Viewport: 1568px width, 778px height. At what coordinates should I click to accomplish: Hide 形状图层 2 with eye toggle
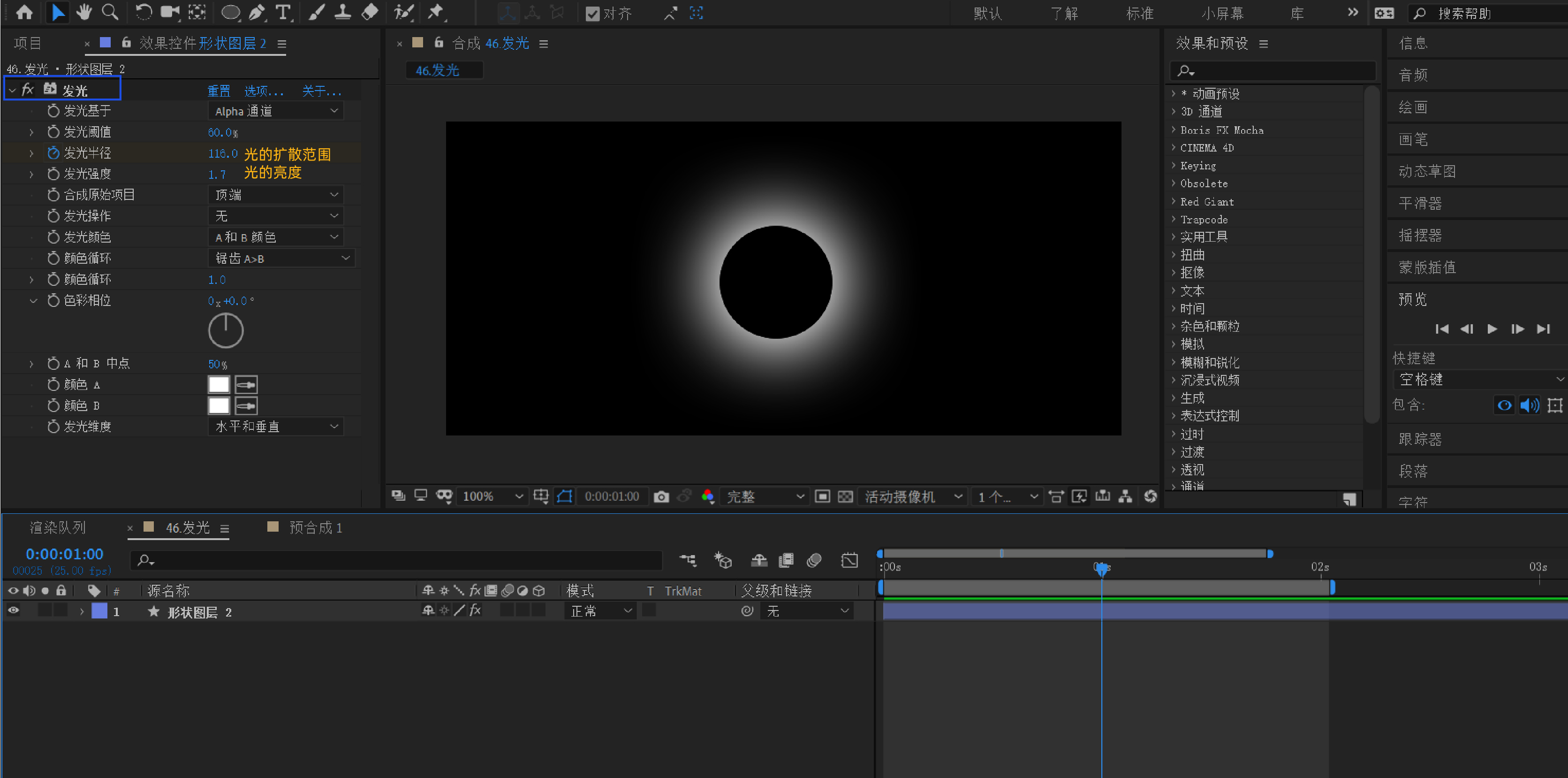click(x=14, y=610)
